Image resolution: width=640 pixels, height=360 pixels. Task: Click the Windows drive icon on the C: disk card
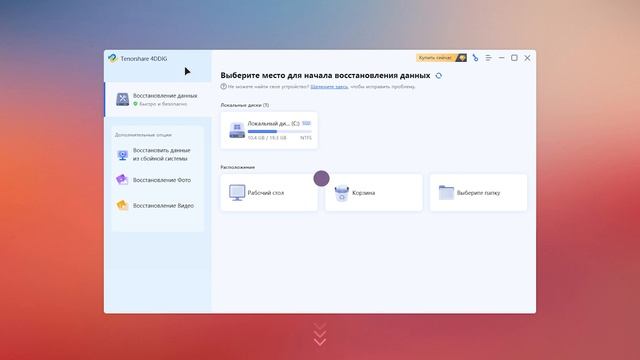pos(237,130)
